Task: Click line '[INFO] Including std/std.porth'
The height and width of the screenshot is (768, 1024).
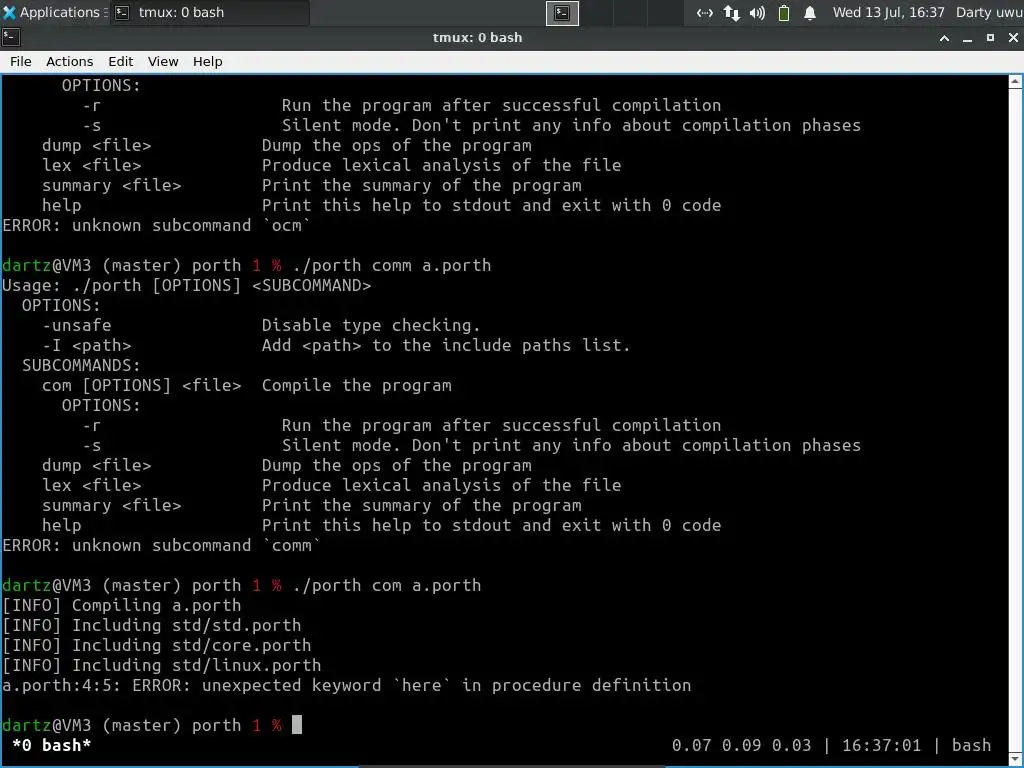Action: pos(152,625)
